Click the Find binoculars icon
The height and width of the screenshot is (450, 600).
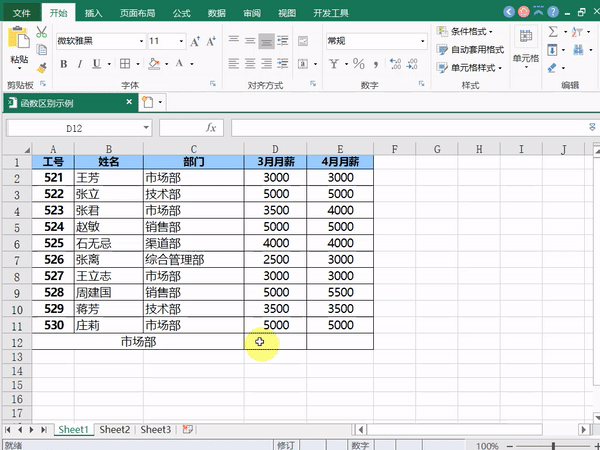[x=578, y=50]
